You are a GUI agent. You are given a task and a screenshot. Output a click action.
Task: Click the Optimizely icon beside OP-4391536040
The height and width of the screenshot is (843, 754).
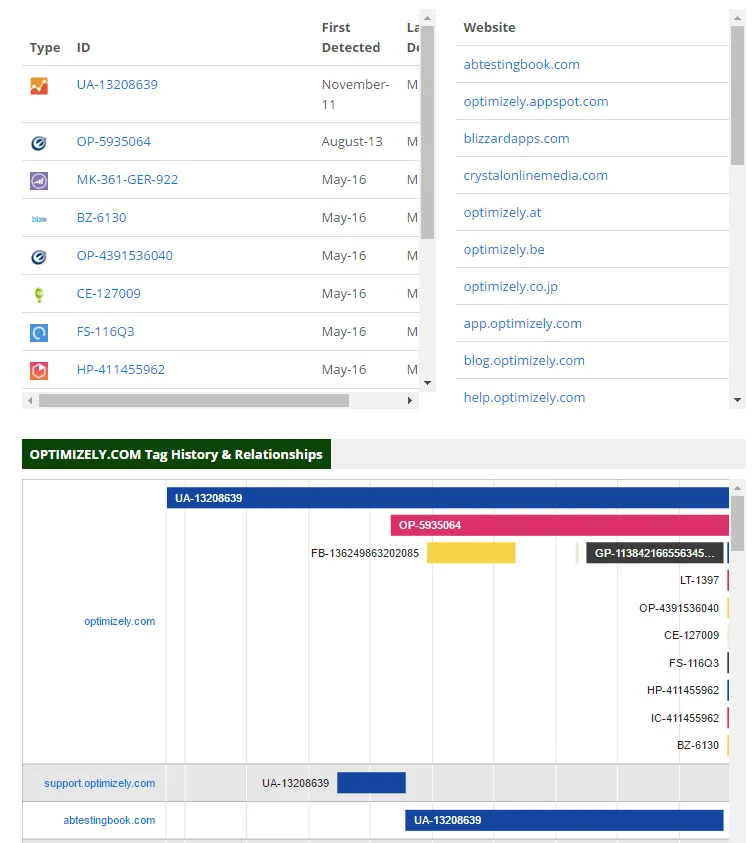(39, 257)
